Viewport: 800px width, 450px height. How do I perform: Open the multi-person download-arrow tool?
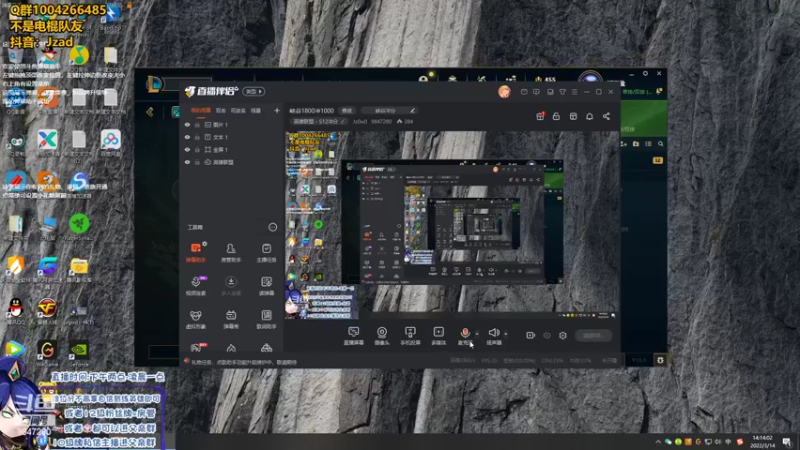point(231,285)
